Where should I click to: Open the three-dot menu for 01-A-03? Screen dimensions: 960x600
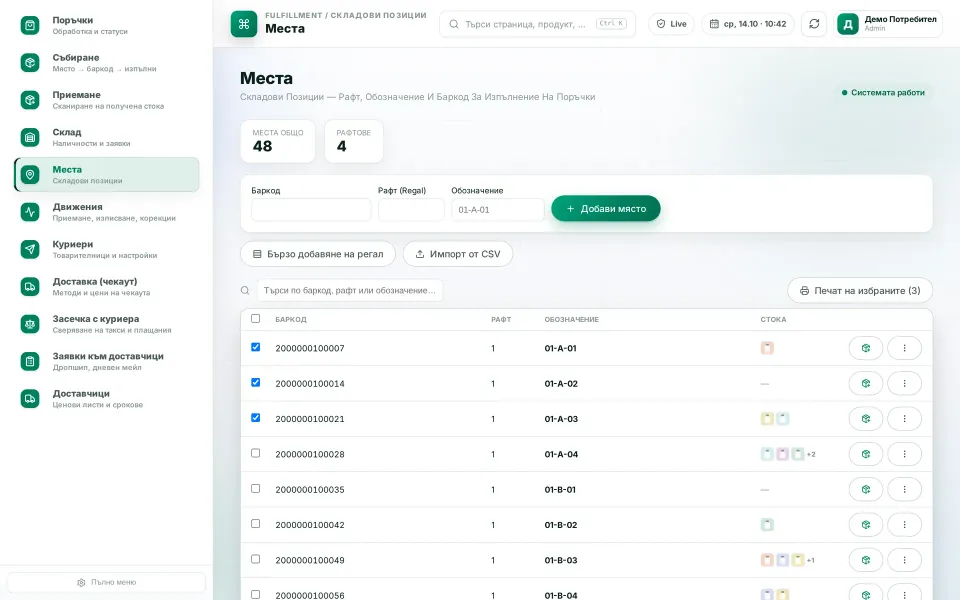coord(904,419)
